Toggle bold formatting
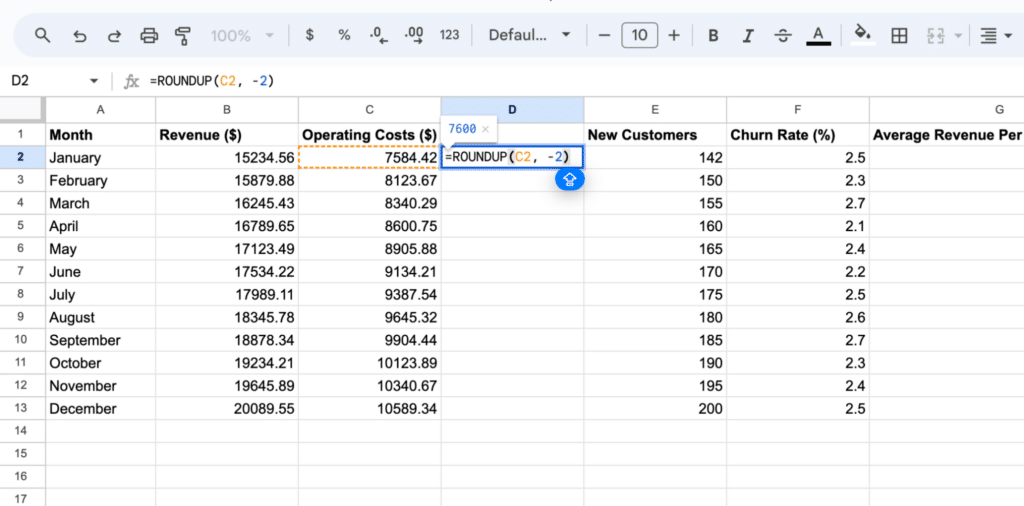Viewport: 1024px width, 506px height. (713, 35)
